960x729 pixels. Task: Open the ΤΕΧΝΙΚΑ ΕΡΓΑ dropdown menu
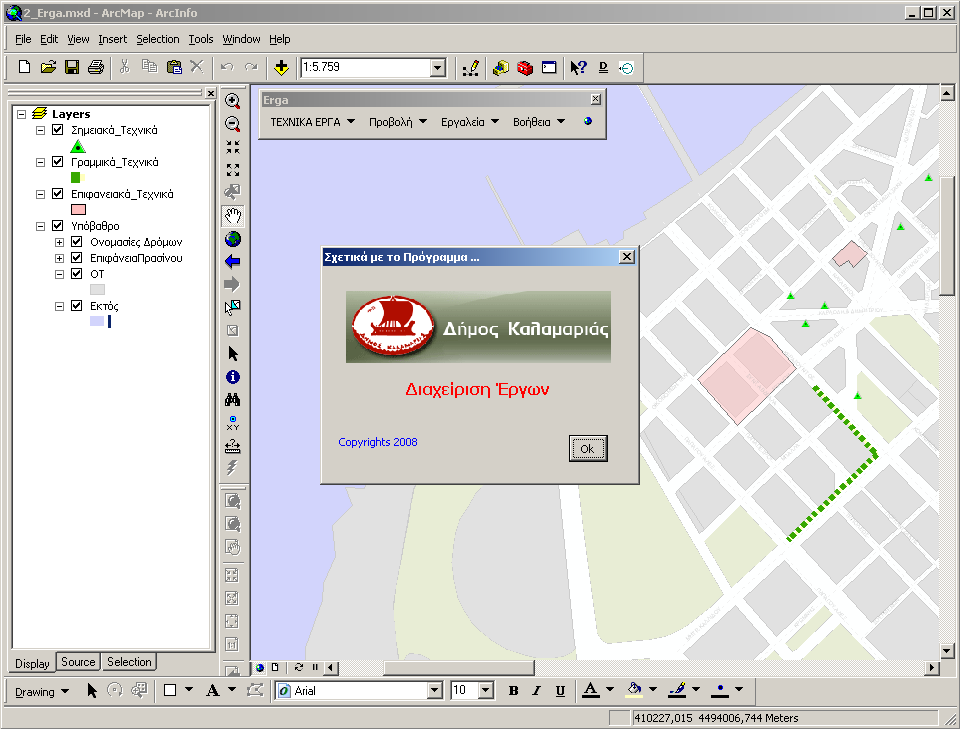point(312,122)
